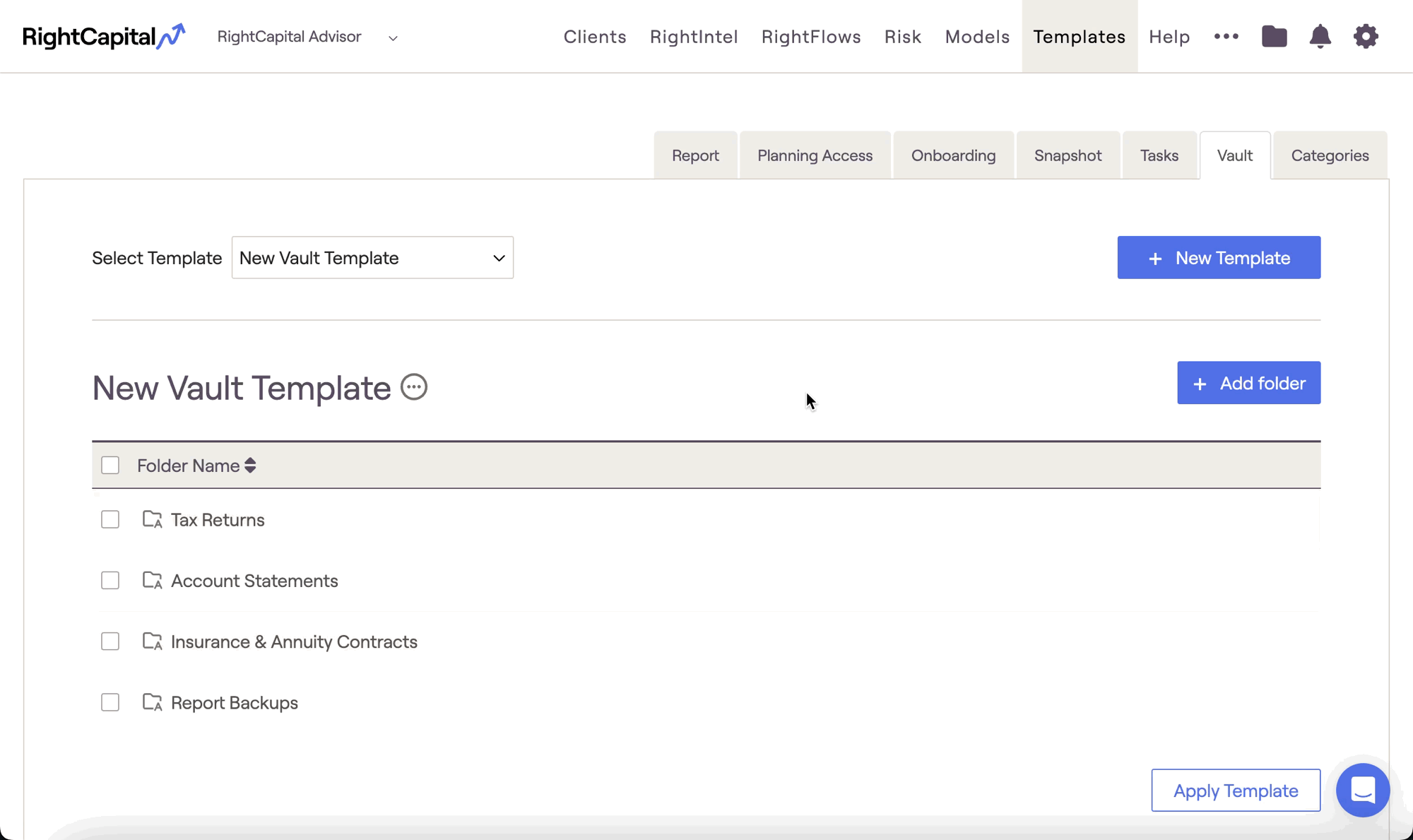This screenshot has height=840, width=1413.
Task: Open RightIntel in navigation
Action: [x=694, y=37]
